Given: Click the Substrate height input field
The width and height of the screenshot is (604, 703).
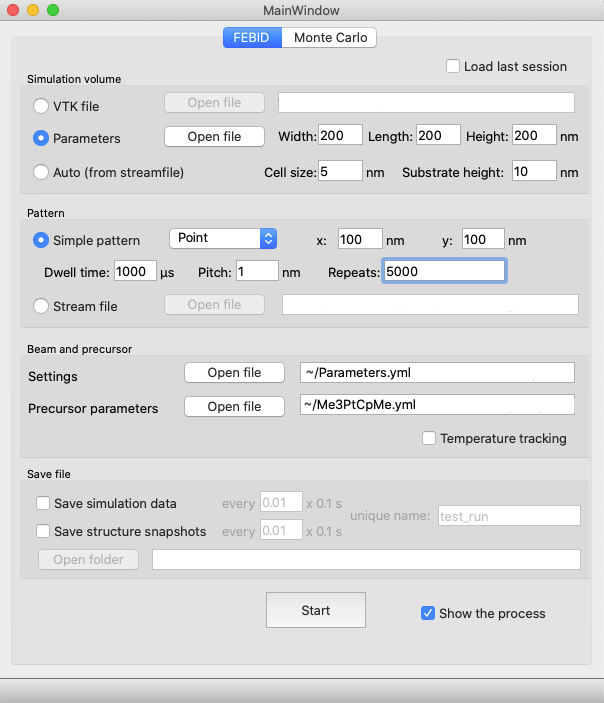Looking at the screenshot, I should coord(534,171).
